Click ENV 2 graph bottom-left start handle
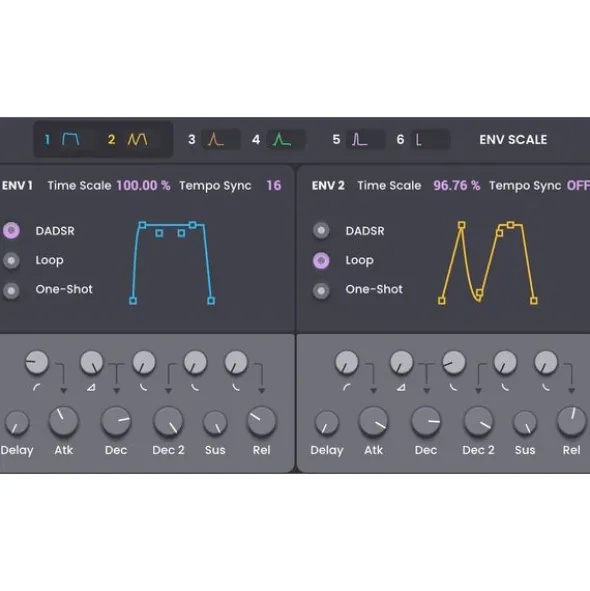This screenshot has width=590, height=591. tap(442, 301)
